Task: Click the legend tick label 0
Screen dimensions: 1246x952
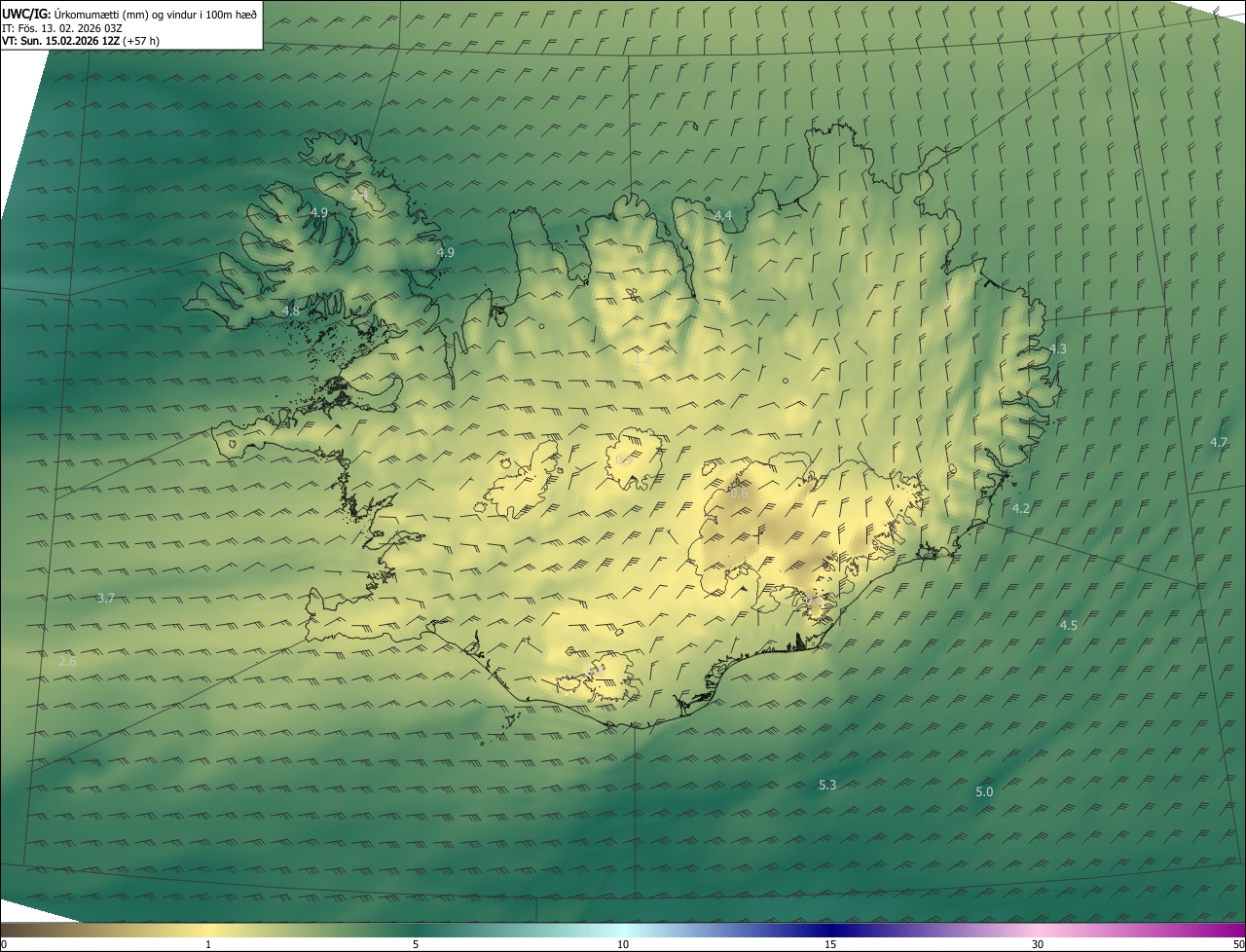Action: click(4, 944)
